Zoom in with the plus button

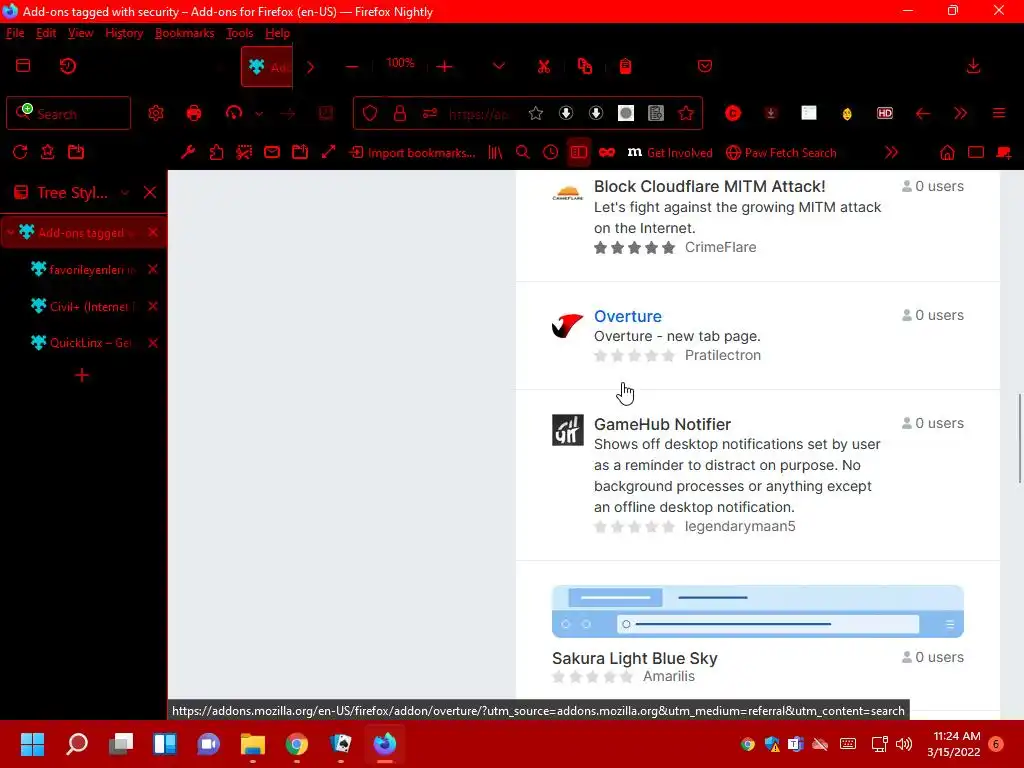[x=445, y=67]
